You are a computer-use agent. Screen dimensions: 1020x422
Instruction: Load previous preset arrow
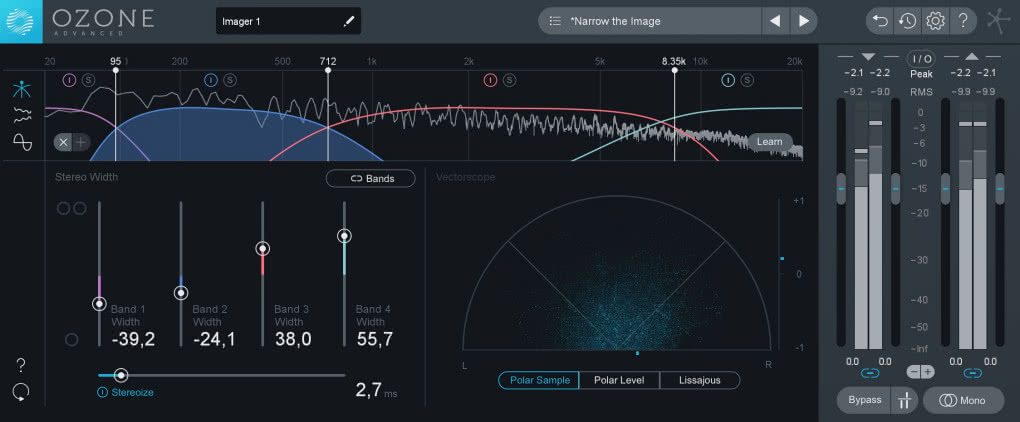coord(775,21)
